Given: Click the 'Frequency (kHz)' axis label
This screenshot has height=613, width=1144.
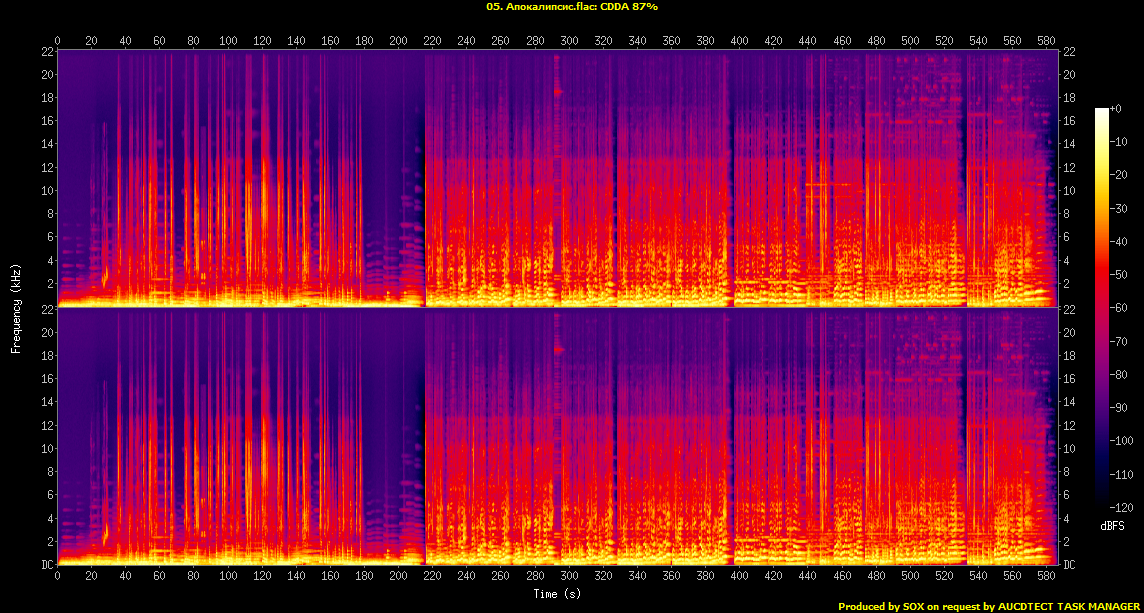Looking at the screenshot, I should [16, 306].
